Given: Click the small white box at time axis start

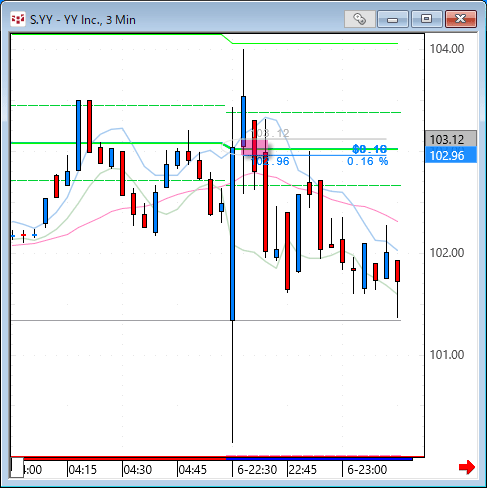Looking at the screenshot, I should click(17, 468).
